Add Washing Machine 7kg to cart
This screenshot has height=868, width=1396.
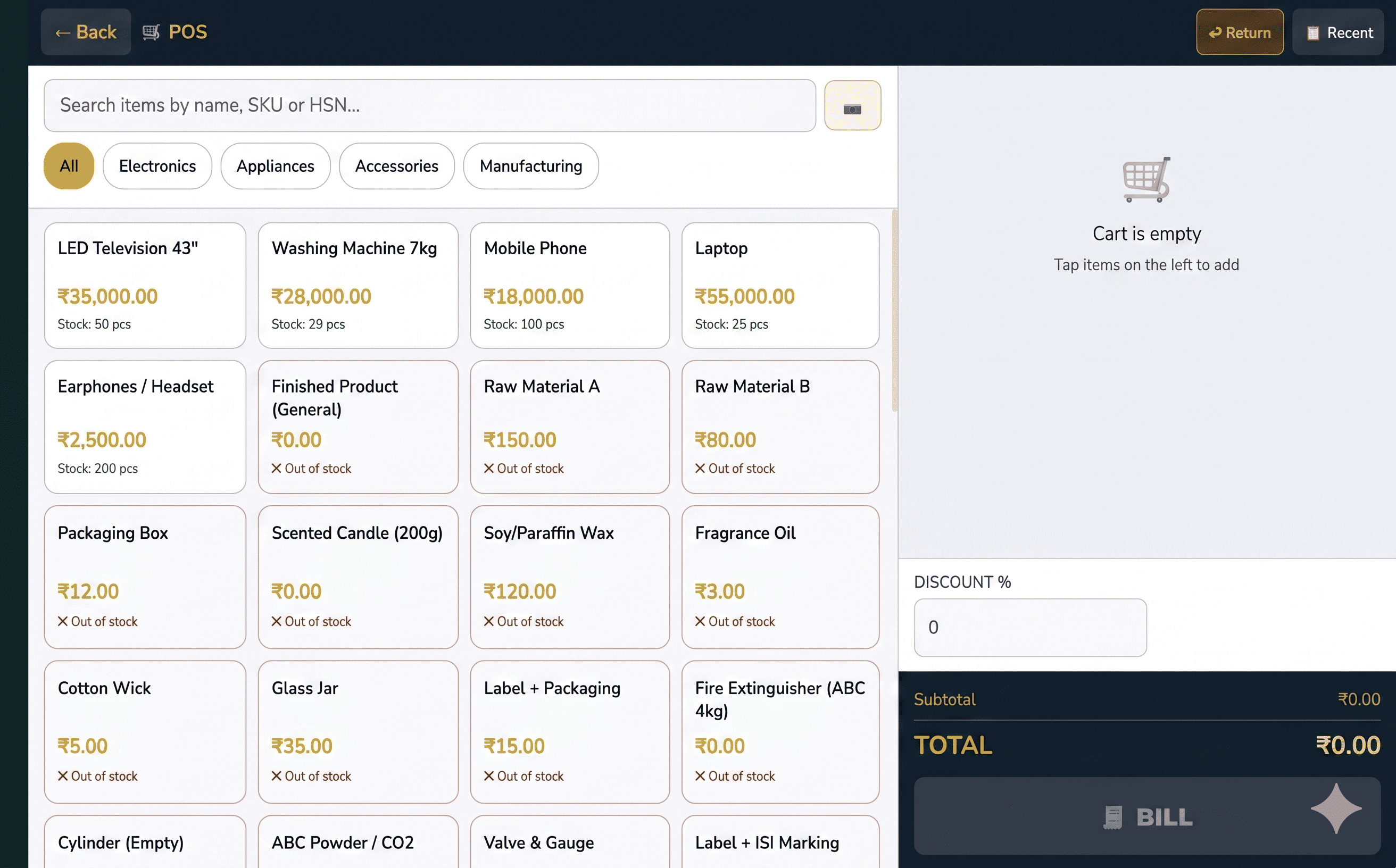(x=358, y=285)
